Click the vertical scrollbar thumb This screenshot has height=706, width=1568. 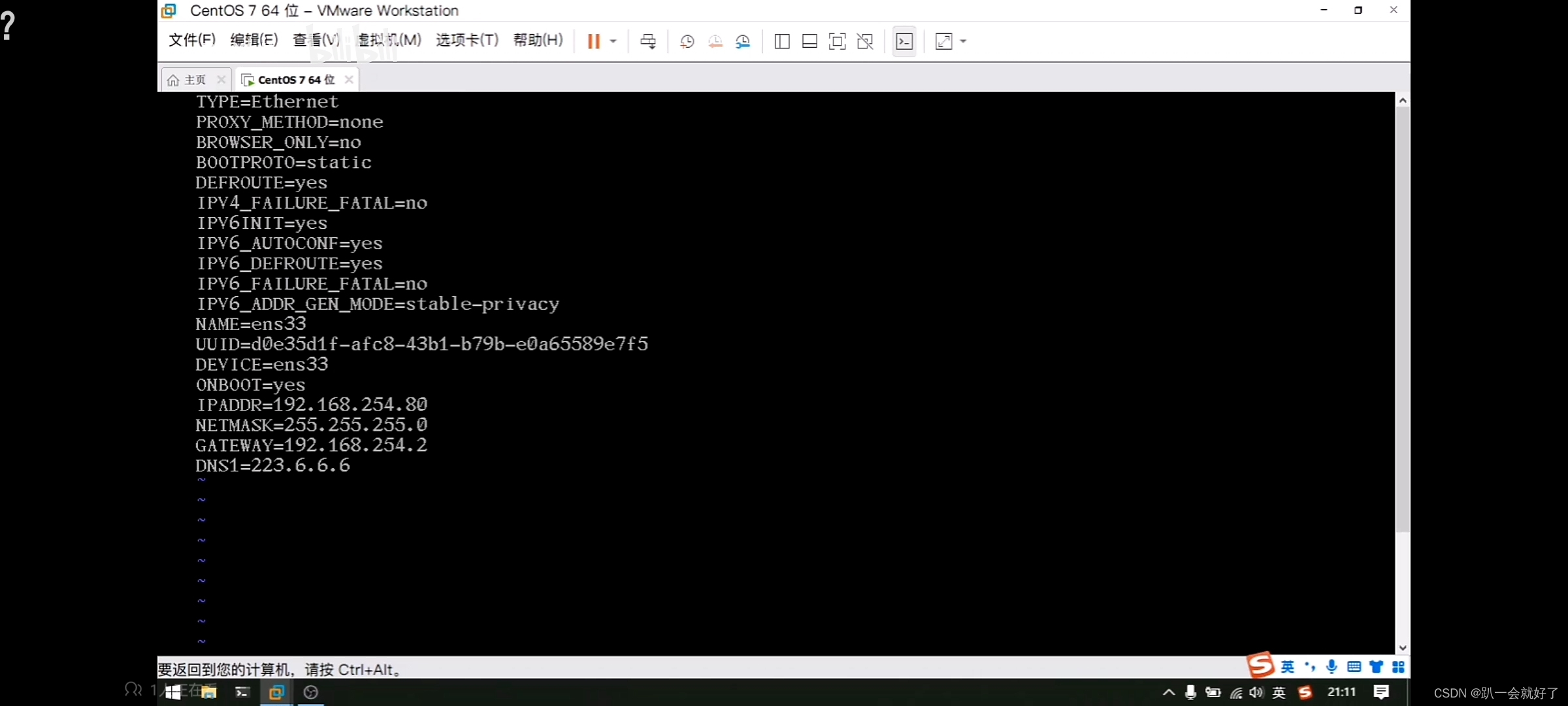pyautogui.click(x=1403, y=319)
